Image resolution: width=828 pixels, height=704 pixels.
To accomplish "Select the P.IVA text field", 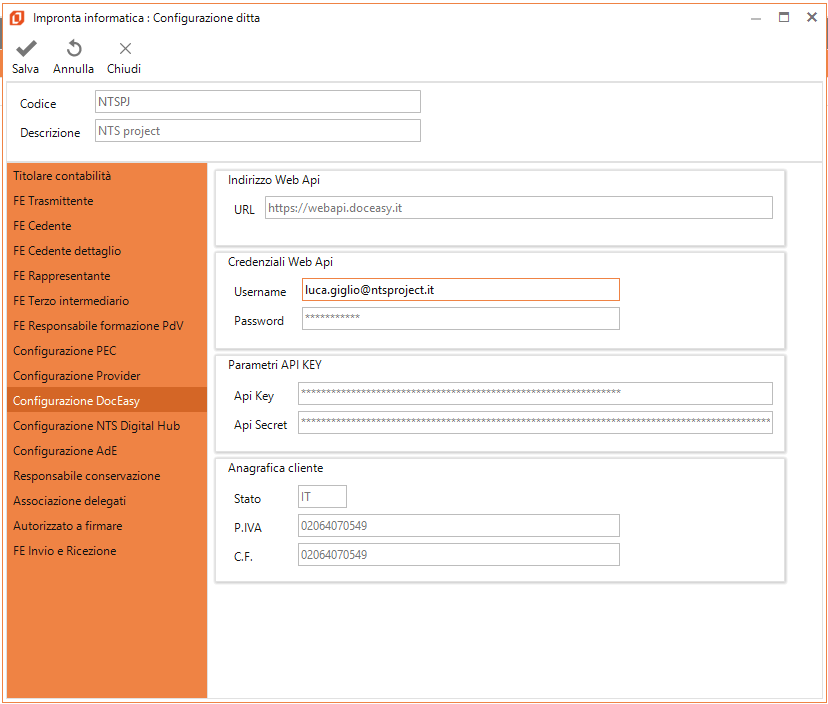I will 458,526.
